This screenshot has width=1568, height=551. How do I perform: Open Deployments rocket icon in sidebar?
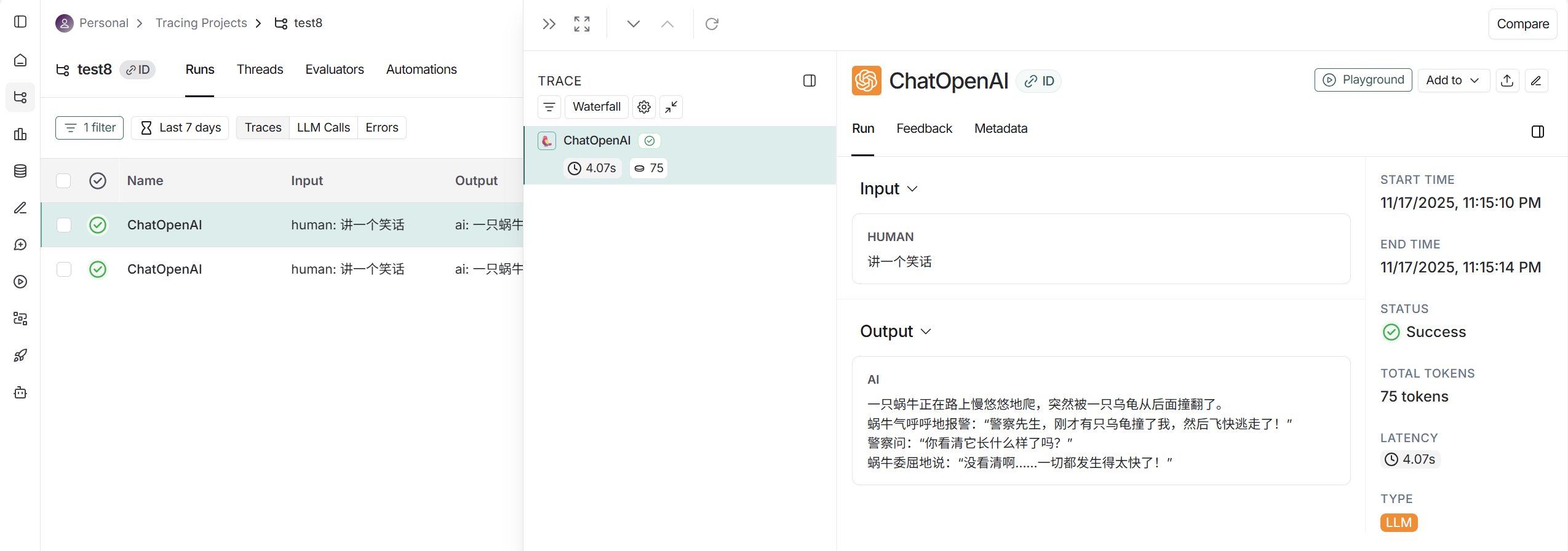coord(20,355)
